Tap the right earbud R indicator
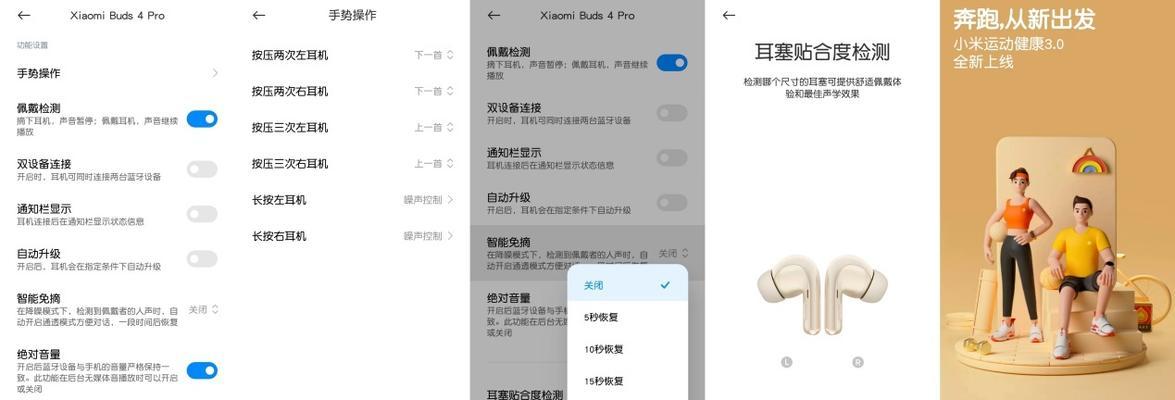This screenshot has width=1175, height=400. 858,362
